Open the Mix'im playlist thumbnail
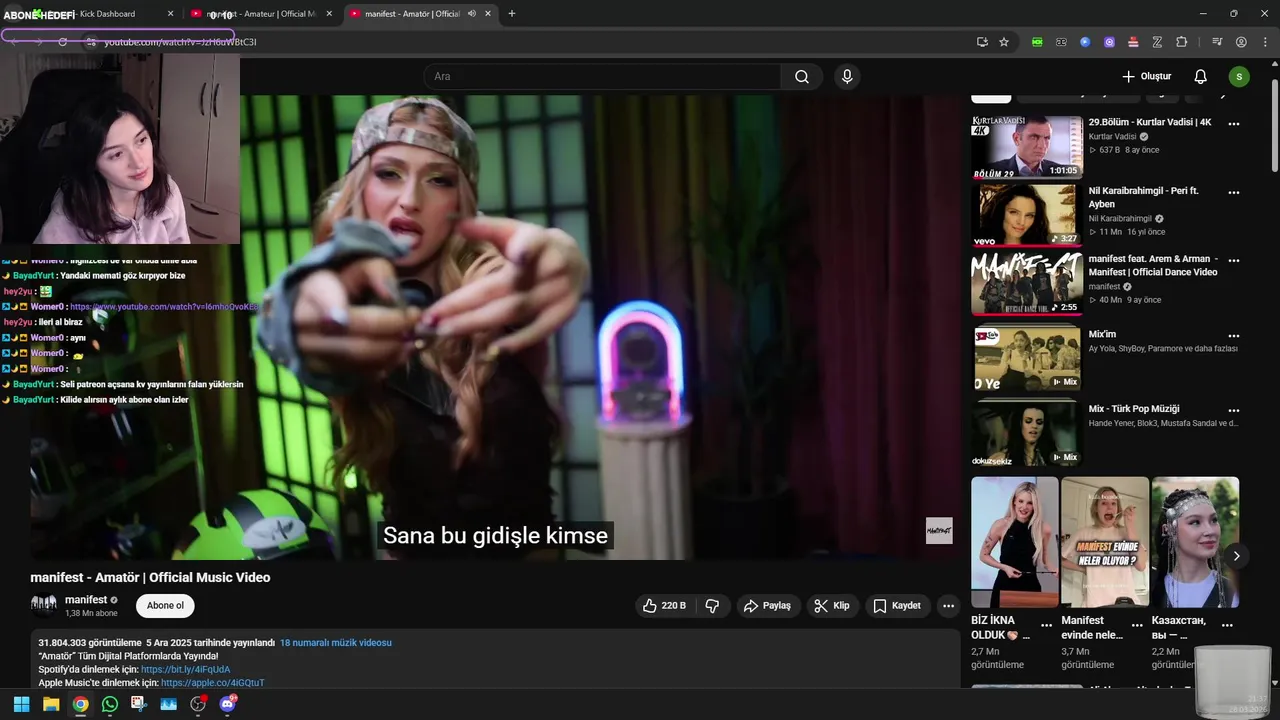 1027,357
